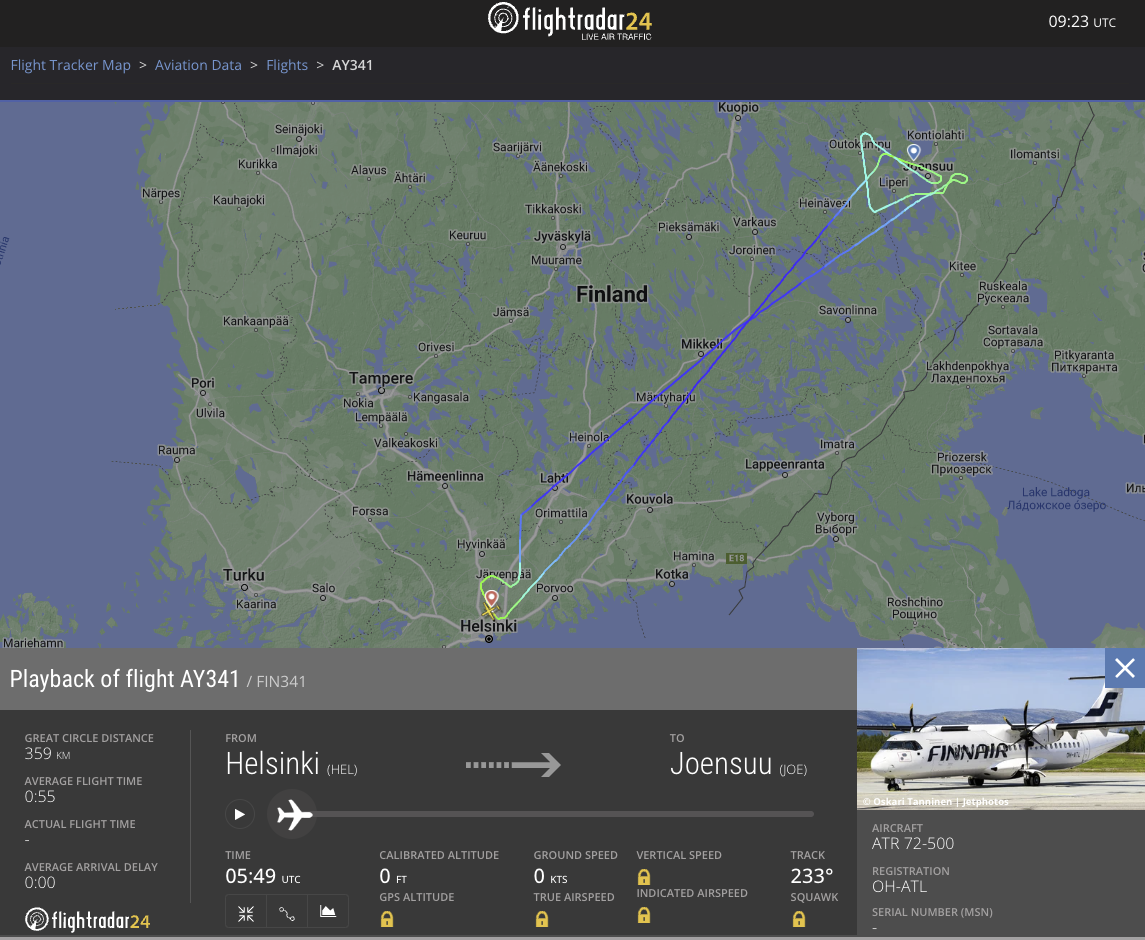The width and height of the screenshot is (1145, 940).
Task: Click the average arrival delay 0:00
Action: coord(40,882)
